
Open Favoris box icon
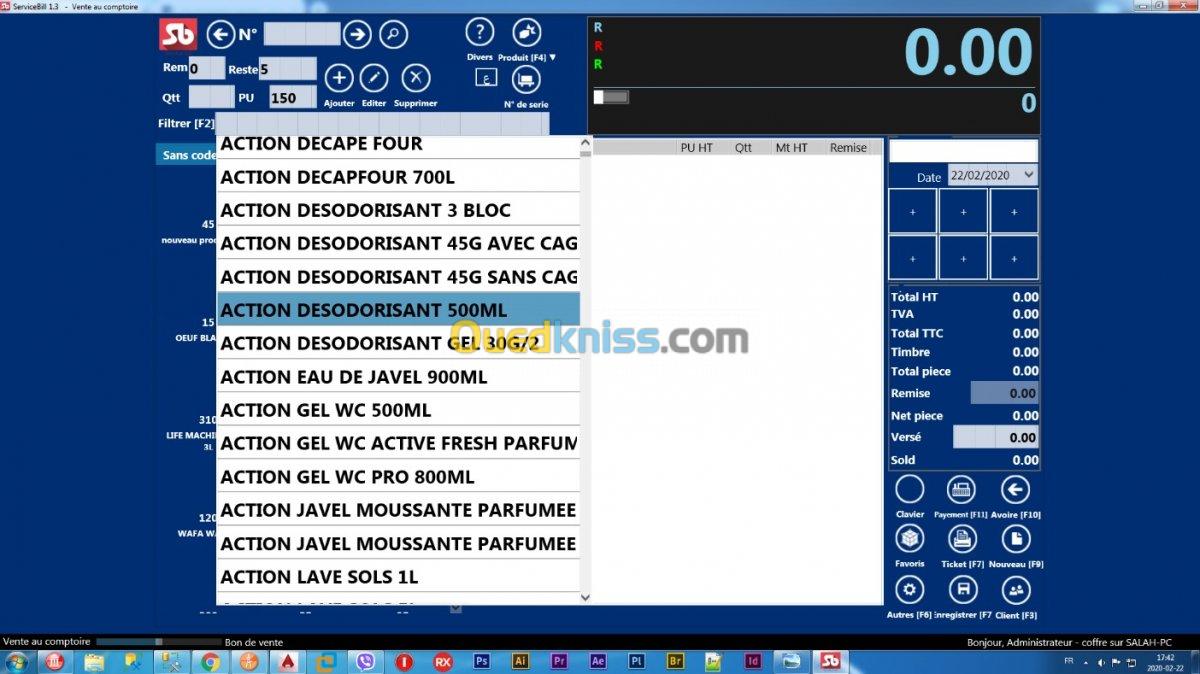(x=910, y=539)
